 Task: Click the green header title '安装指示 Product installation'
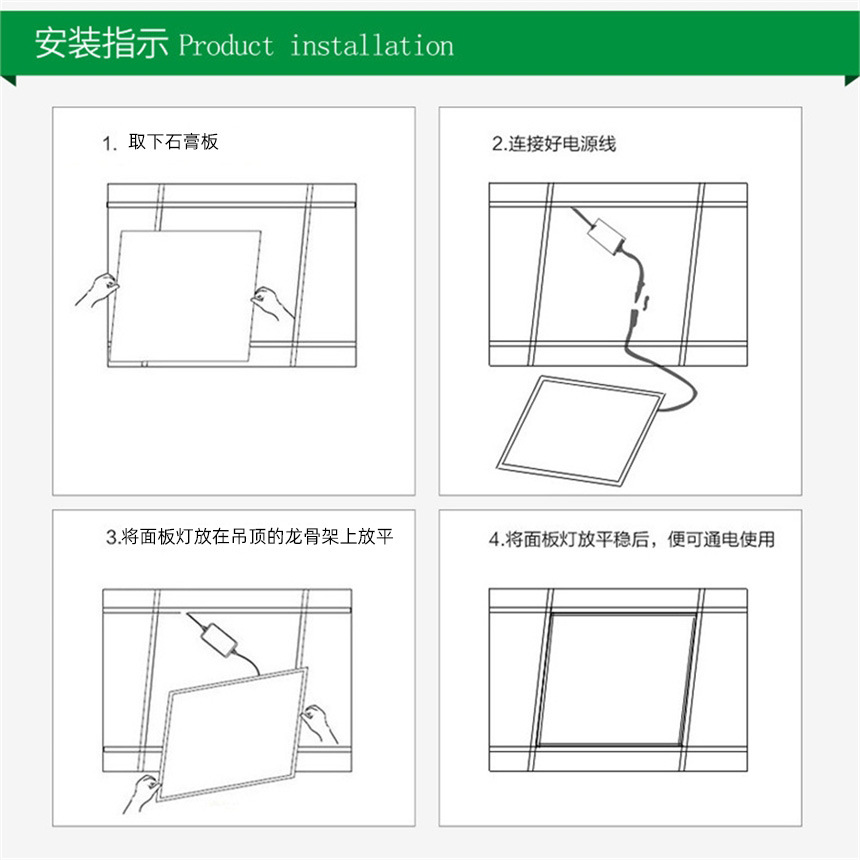pos(244,44)
